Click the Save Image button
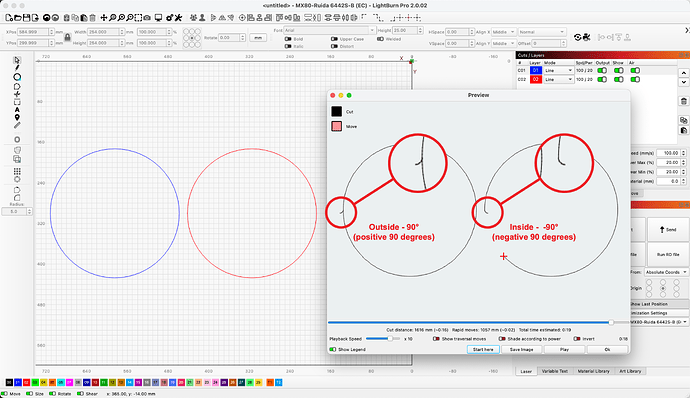 [521, 350]
